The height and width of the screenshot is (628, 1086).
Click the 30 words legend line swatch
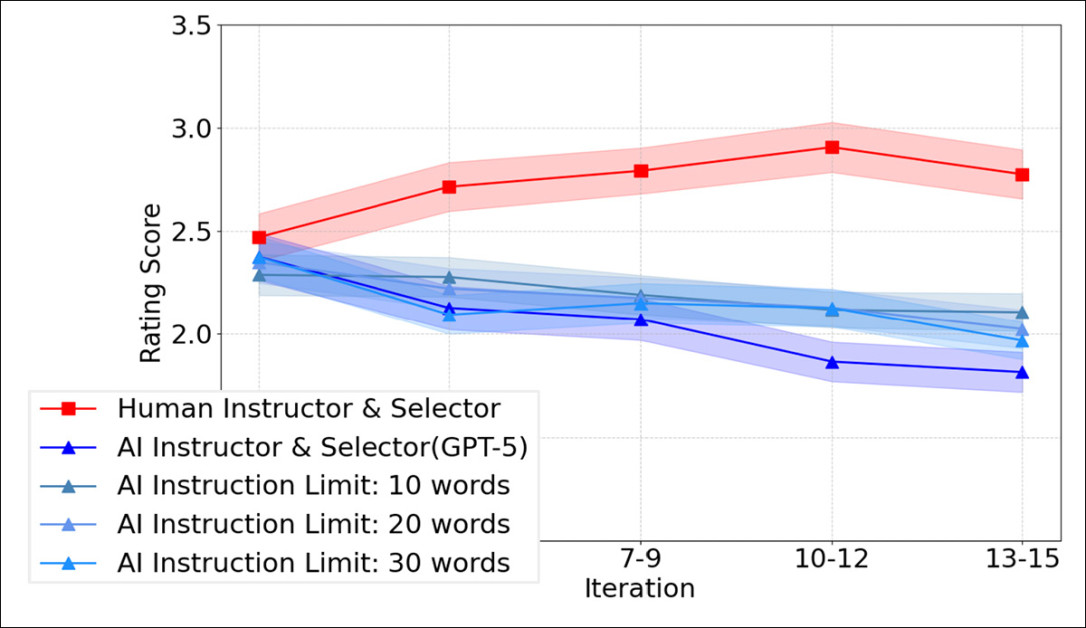pos(69,563)
